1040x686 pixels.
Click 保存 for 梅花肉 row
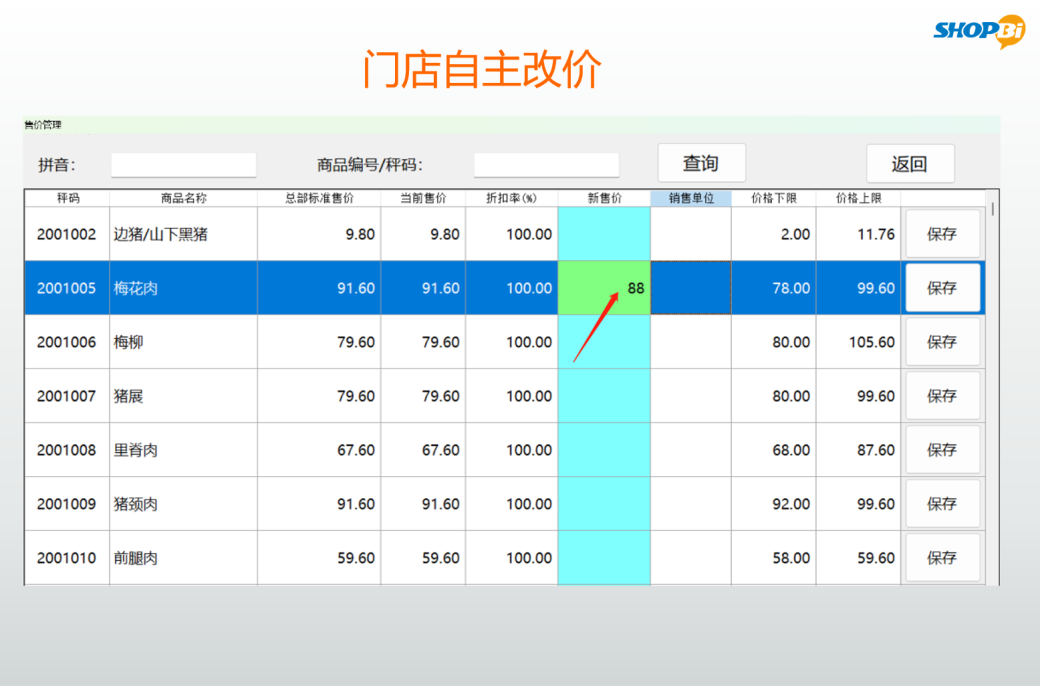pos(942,288)
